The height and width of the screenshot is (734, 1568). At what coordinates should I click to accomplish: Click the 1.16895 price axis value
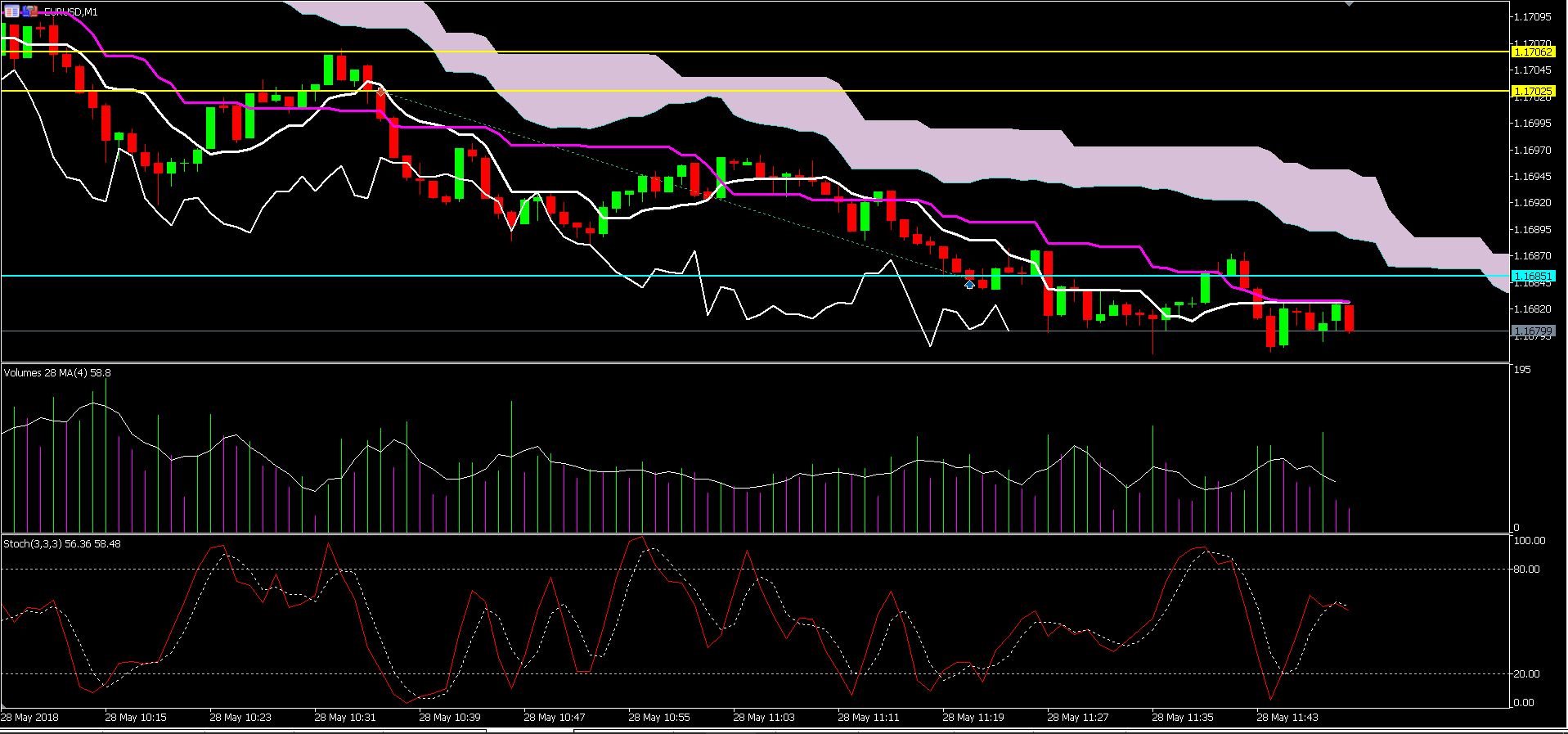point(1533,229)
